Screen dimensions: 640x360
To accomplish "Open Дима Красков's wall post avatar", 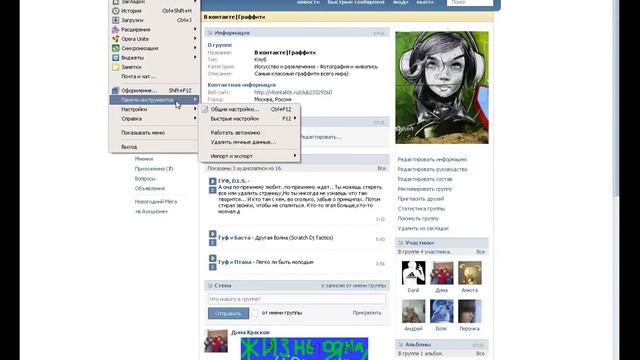I will pos(216,341).
